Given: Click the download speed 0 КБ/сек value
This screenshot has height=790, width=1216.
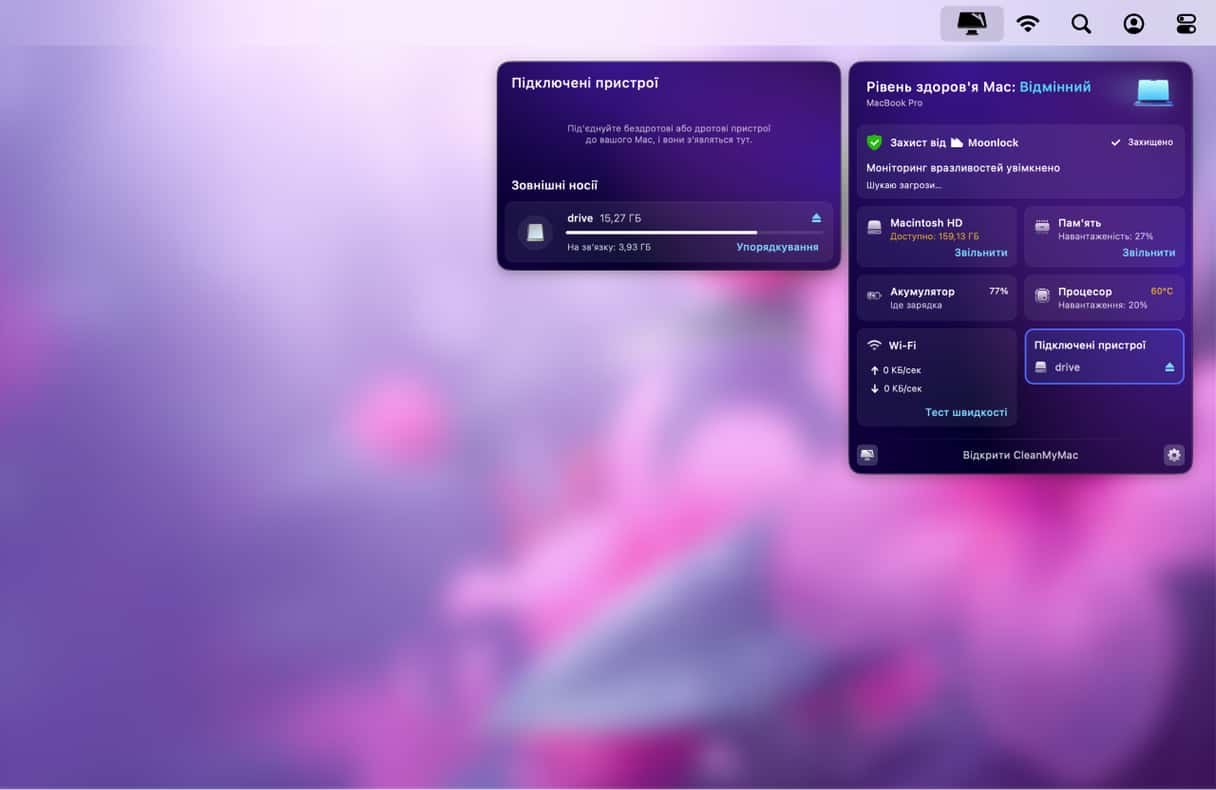Looking at the screenshot, I should pos(901,388).
